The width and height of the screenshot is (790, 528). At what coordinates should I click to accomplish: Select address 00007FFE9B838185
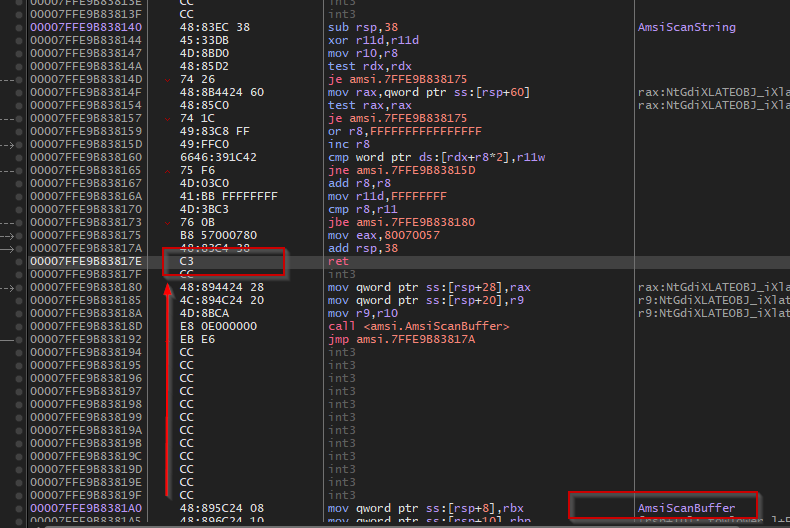point(86,300)
